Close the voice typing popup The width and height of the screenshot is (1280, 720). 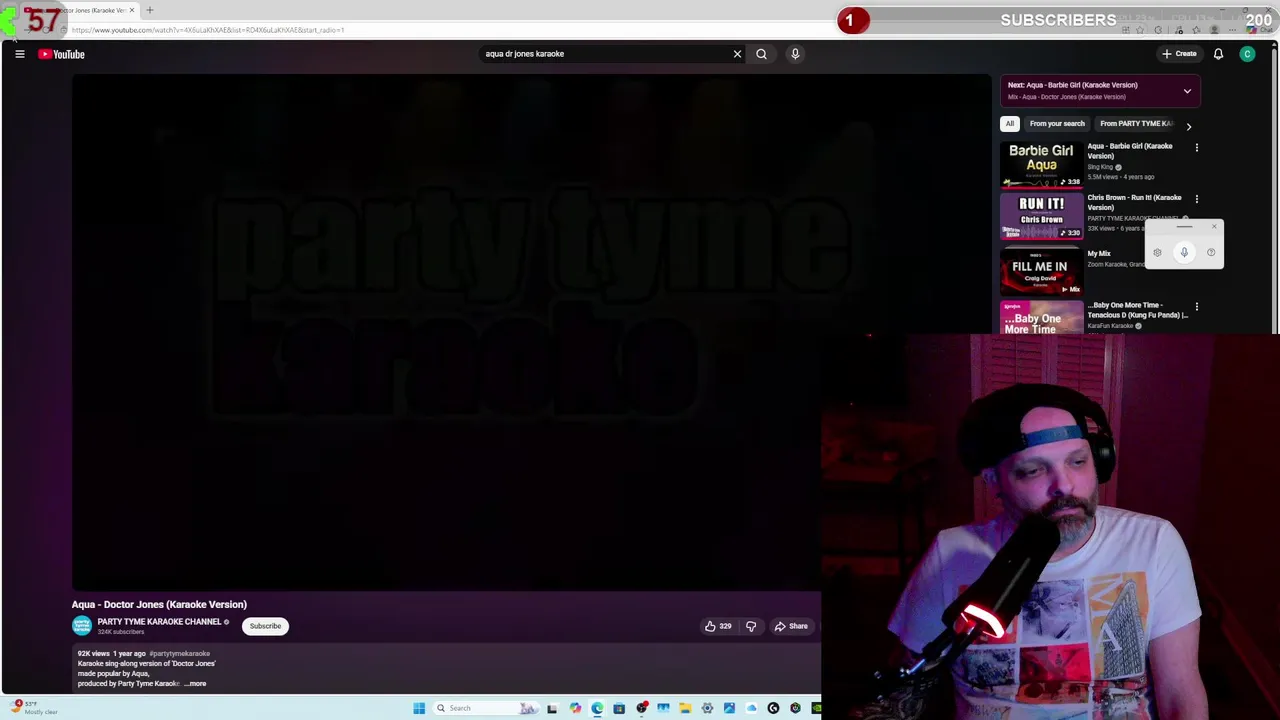[1214, 226]
